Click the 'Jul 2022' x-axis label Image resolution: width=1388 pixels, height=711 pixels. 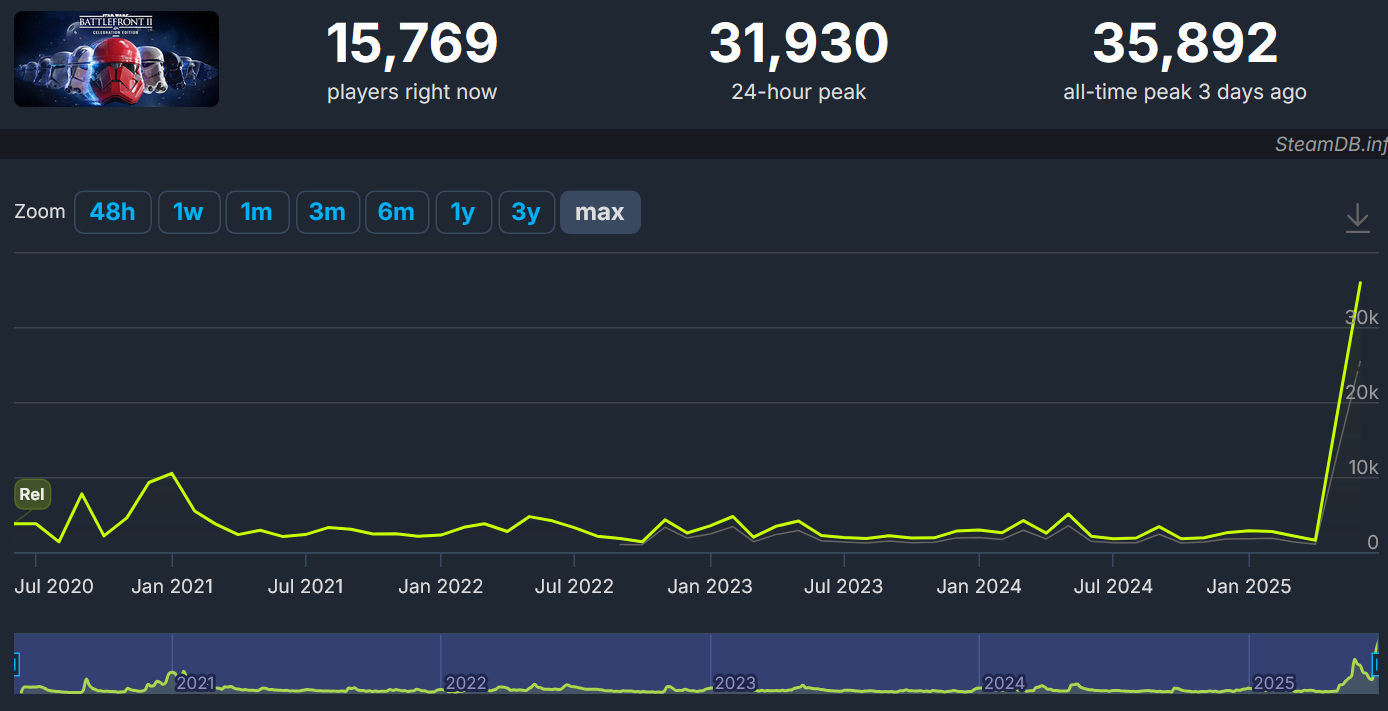[574, 587]
